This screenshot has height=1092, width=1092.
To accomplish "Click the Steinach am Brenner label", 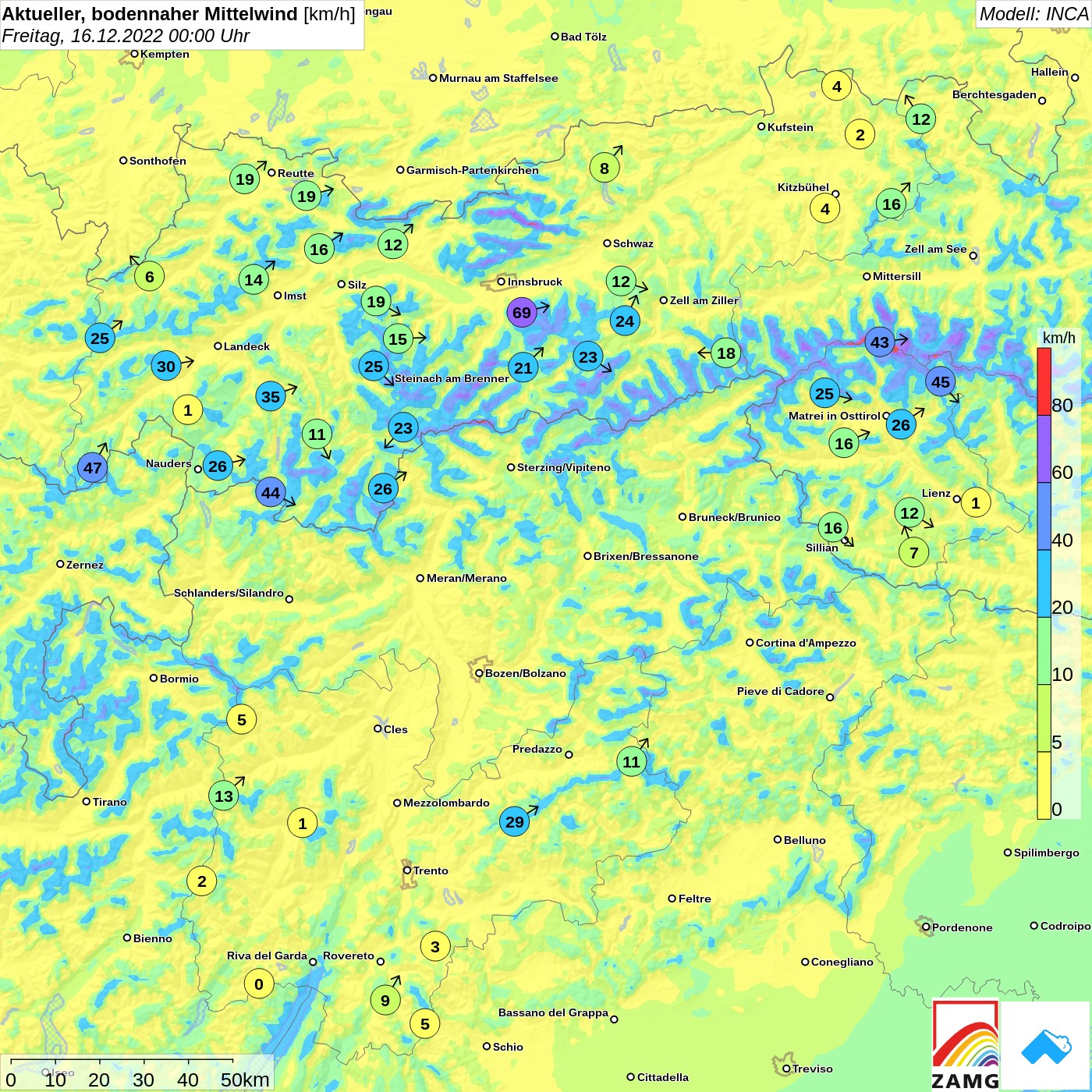I will (x=452, y=378).
